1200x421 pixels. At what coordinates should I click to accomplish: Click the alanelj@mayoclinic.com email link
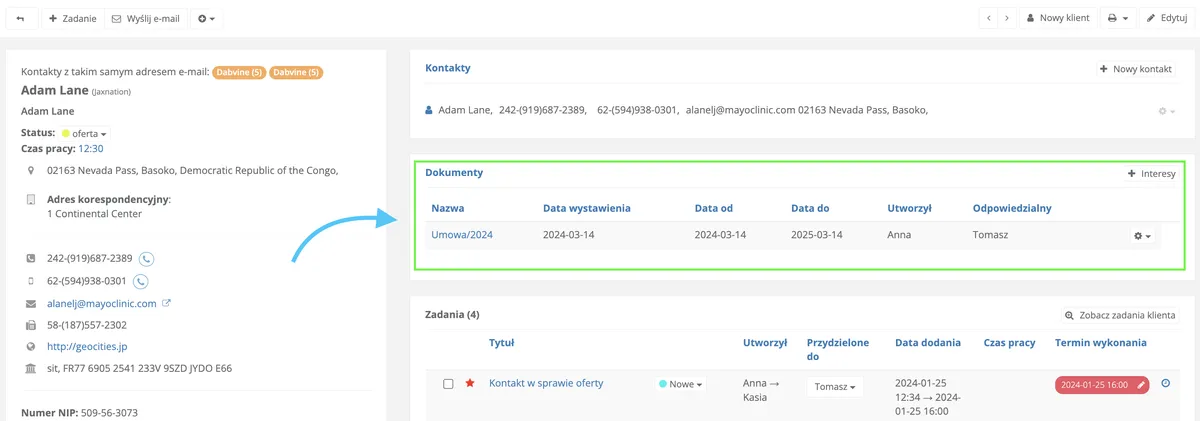102,303
